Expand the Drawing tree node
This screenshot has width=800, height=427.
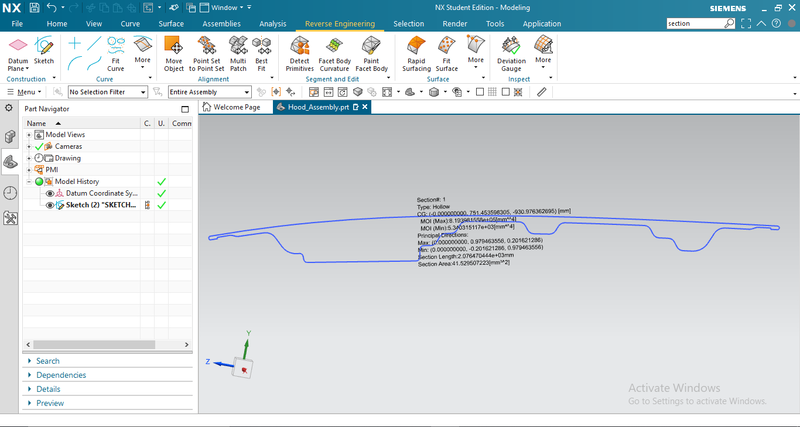29,158
